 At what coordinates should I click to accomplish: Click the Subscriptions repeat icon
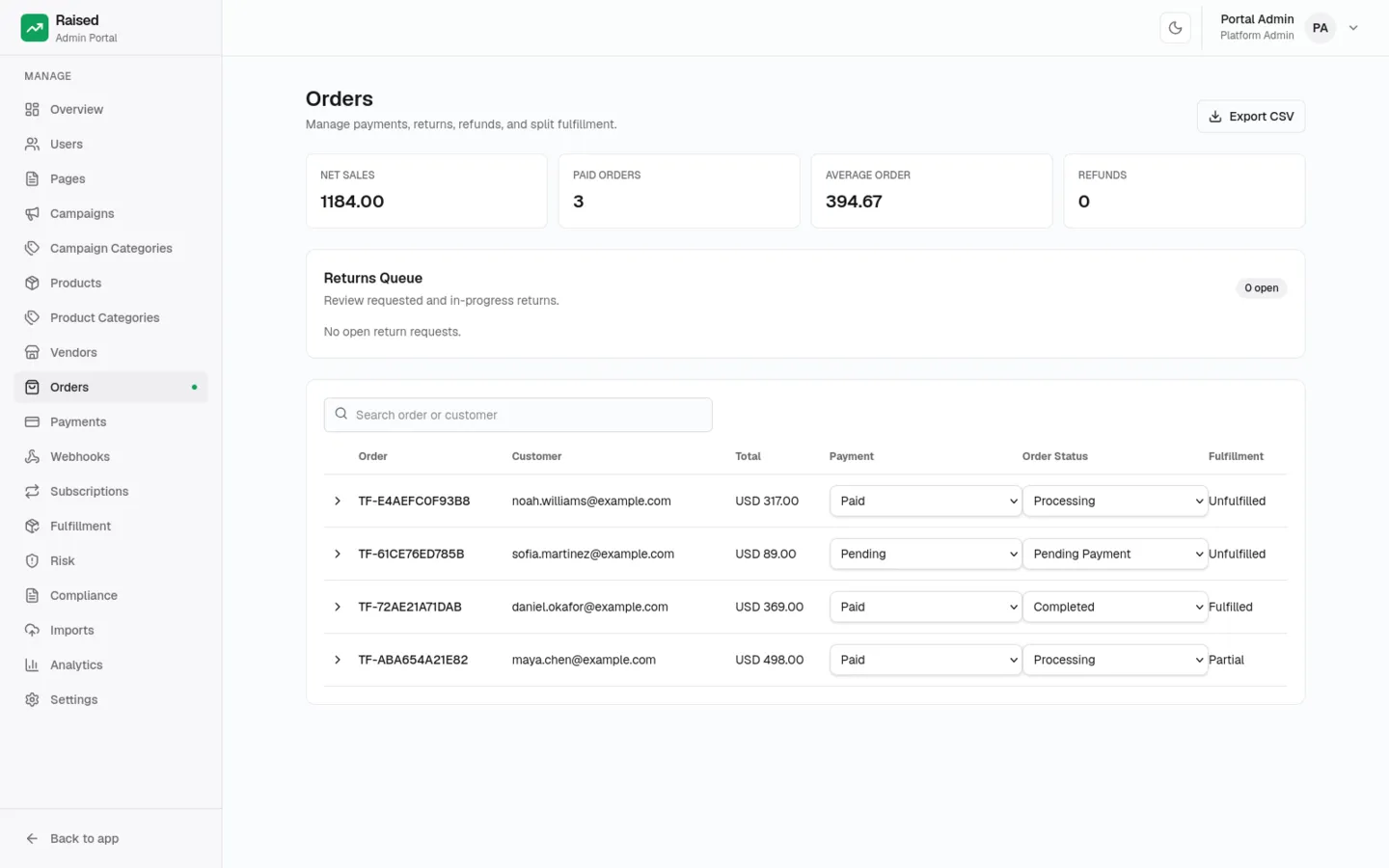[x=32, y=491]
